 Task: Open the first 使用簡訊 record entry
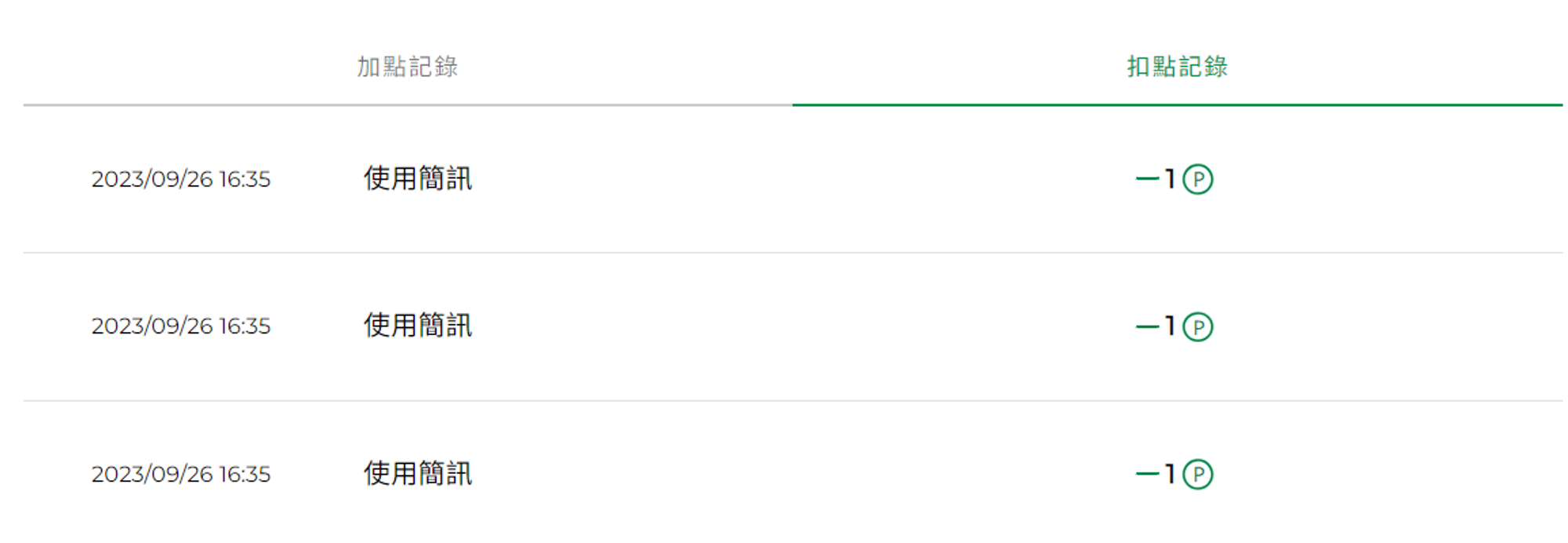[x=418, y=178]
